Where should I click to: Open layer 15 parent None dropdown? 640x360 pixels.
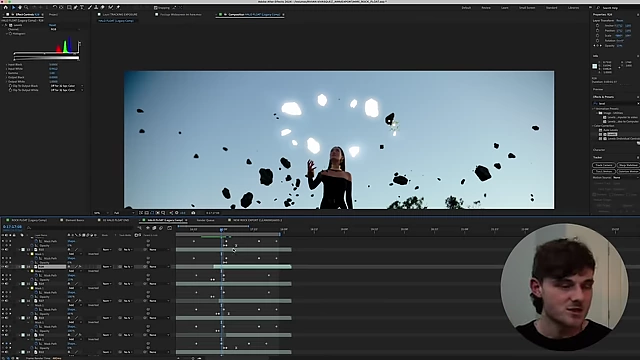pyautogui.click(x=159, y=284)
